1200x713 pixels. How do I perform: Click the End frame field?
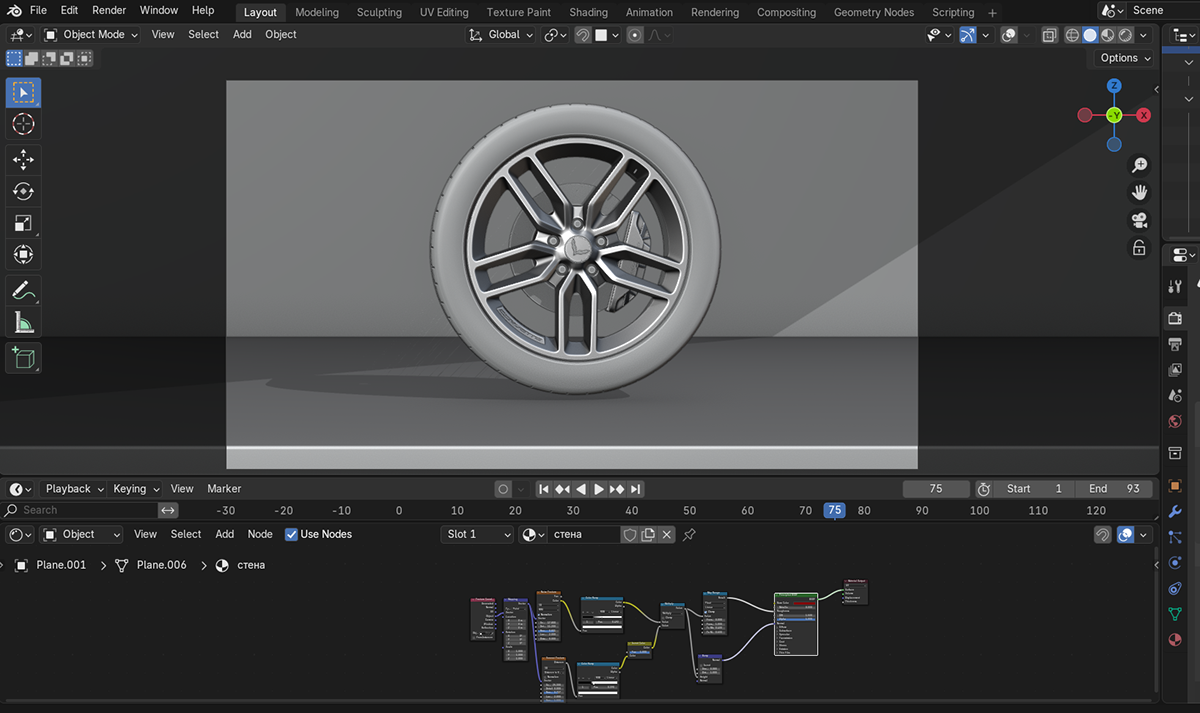click(1113, 489)
